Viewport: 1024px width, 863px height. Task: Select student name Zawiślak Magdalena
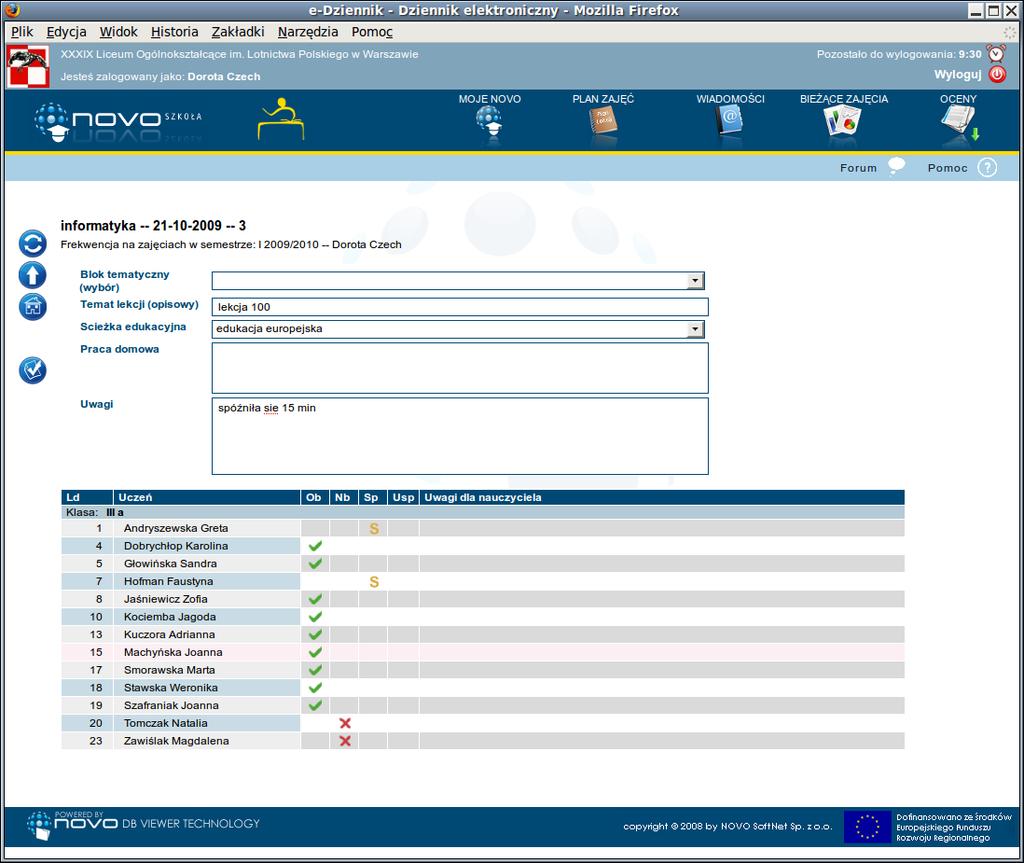pyautogui.click(x=176, y=741)
